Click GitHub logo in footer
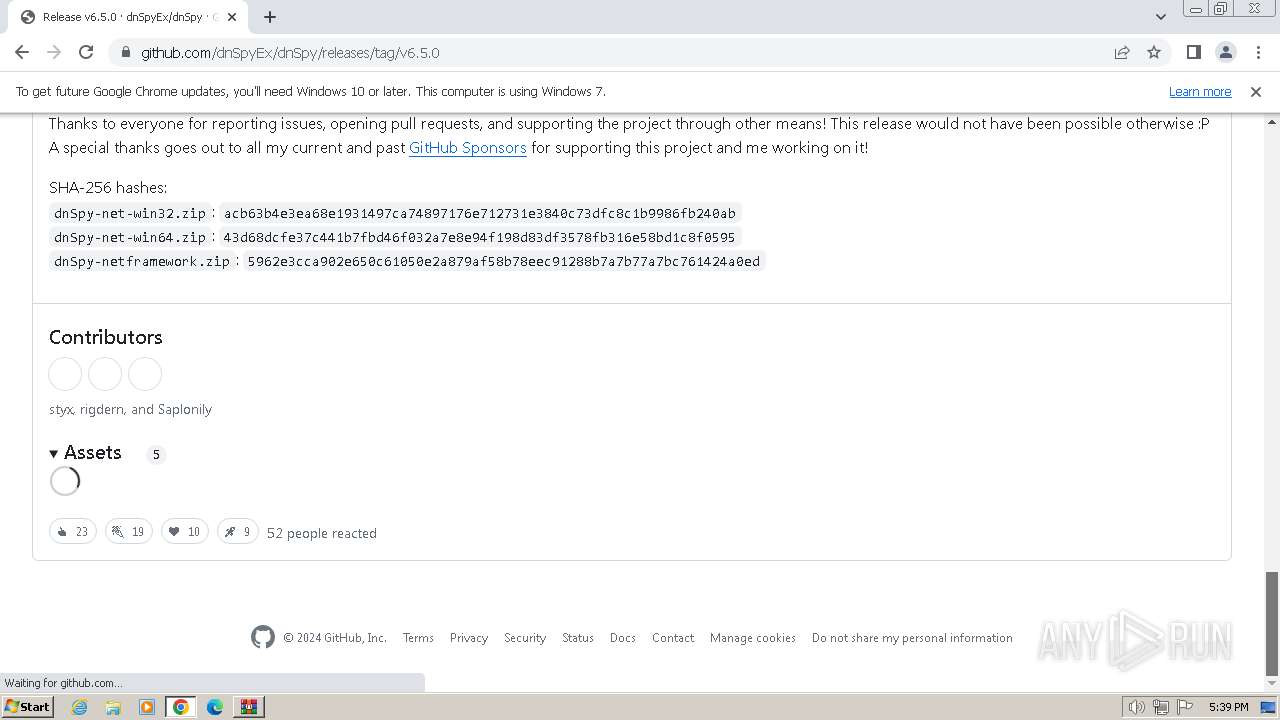 263,637
